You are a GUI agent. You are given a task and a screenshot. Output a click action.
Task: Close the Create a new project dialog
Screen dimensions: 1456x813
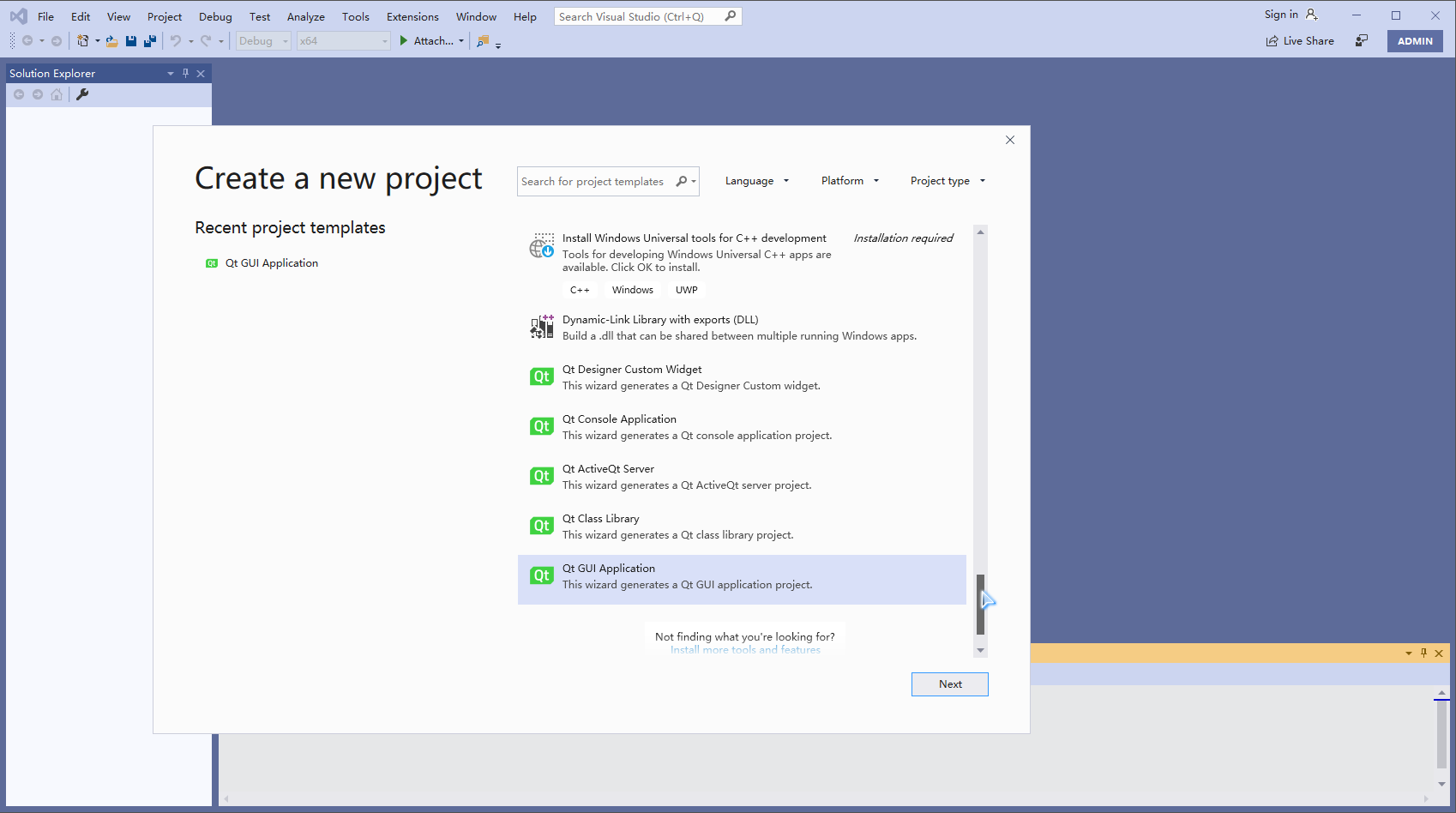click(1010, 140)
